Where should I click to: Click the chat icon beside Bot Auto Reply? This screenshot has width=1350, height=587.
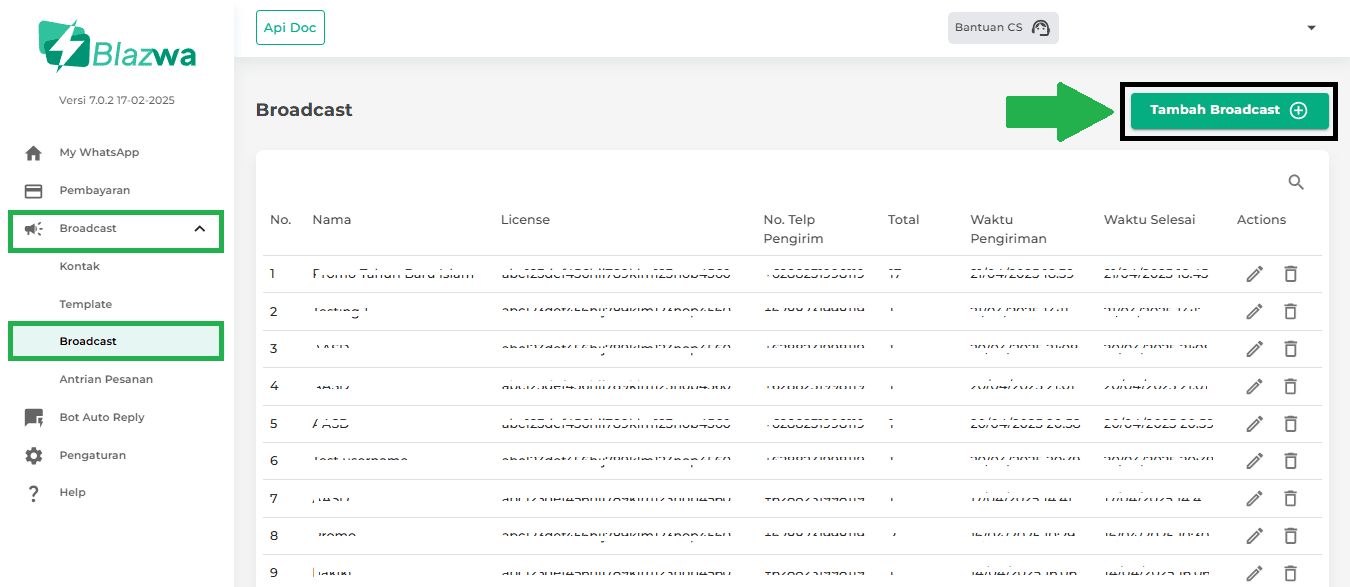pyautogui.click(x=34, y=418)
